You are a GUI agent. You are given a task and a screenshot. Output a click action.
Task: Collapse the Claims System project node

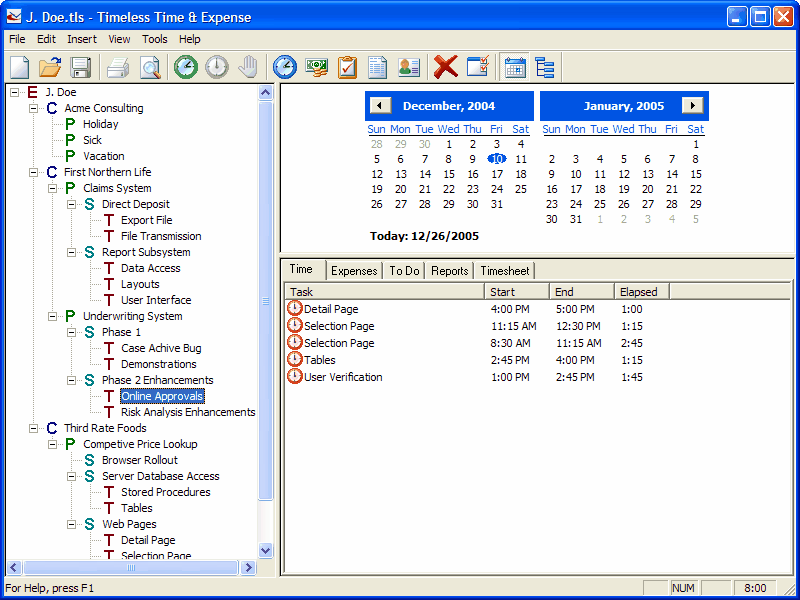tap(53, 188)
